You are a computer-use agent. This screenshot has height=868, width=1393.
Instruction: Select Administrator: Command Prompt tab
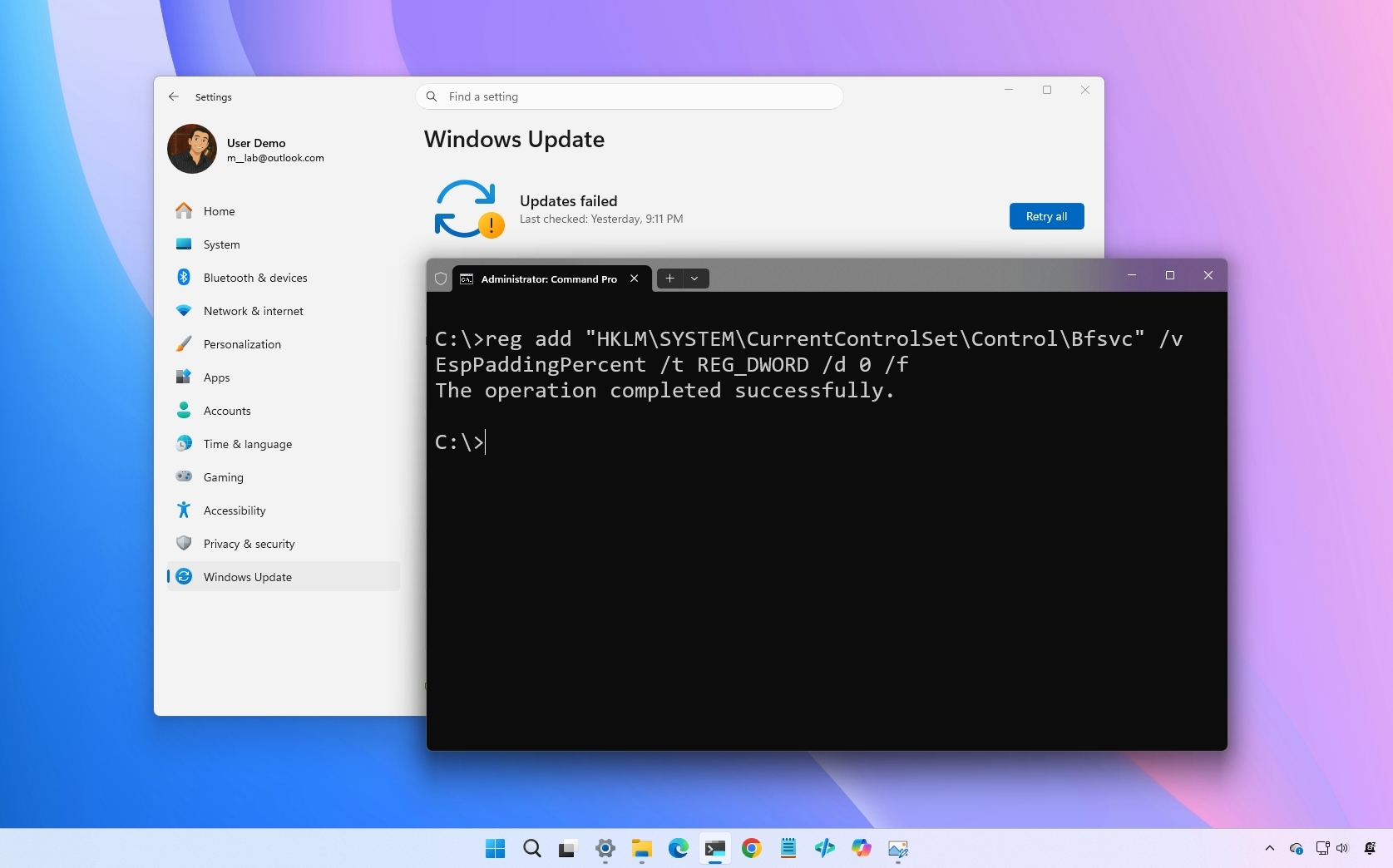pos(551,279)
